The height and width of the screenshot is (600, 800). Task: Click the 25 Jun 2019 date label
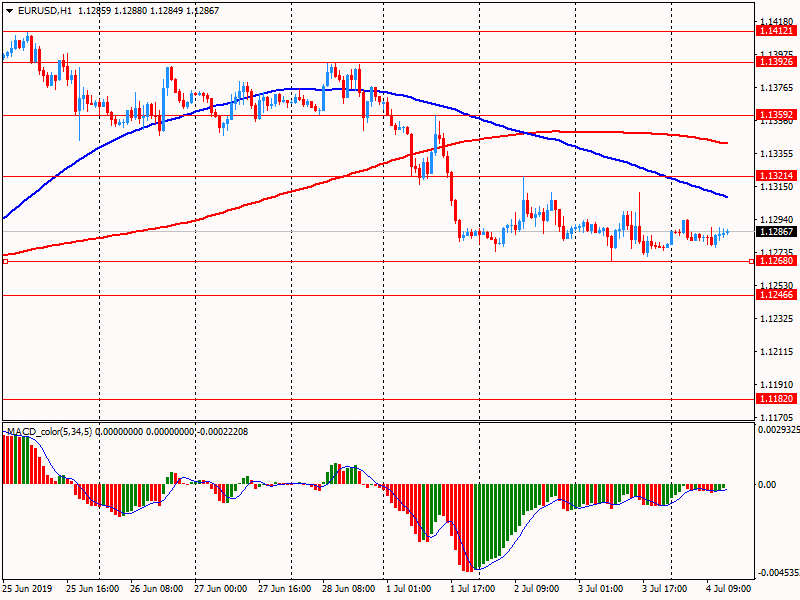[28, 588]
